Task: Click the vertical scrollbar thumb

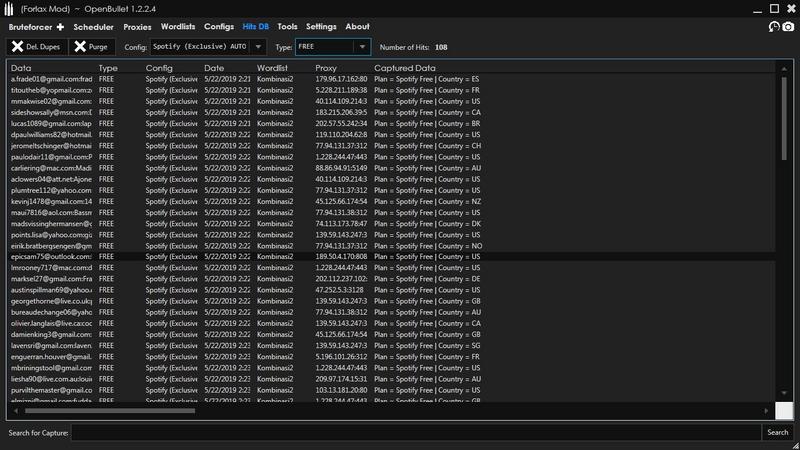Action: 784,118
